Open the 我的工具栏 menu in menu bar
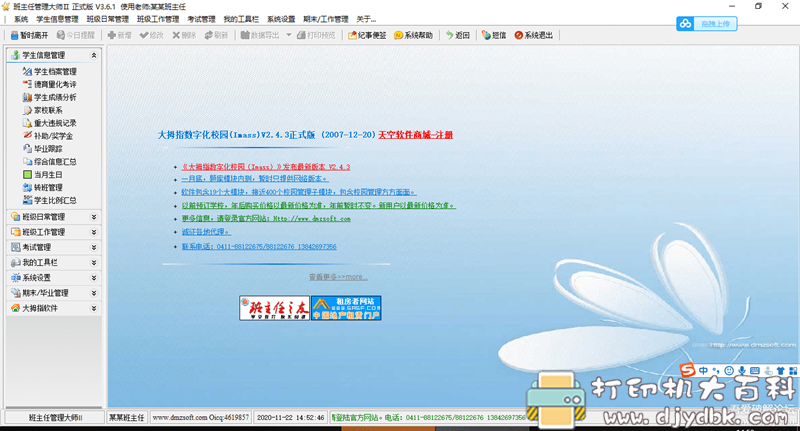800x431 pixels. (241, 19)
